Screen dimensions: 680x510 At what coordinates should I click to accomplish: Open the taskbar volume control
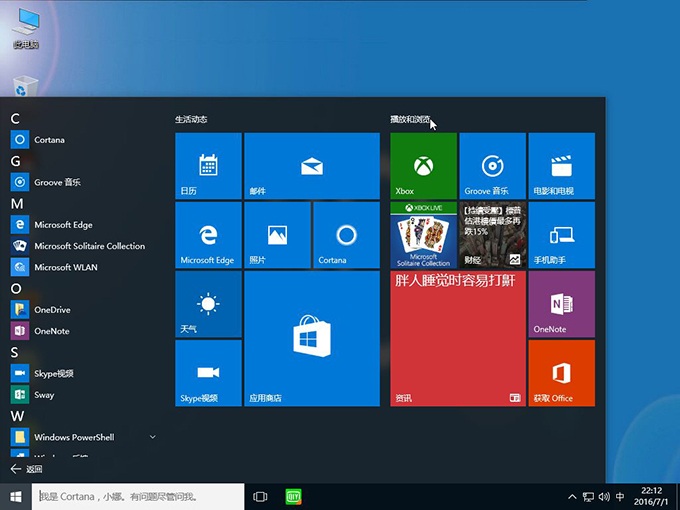[604, 497]
